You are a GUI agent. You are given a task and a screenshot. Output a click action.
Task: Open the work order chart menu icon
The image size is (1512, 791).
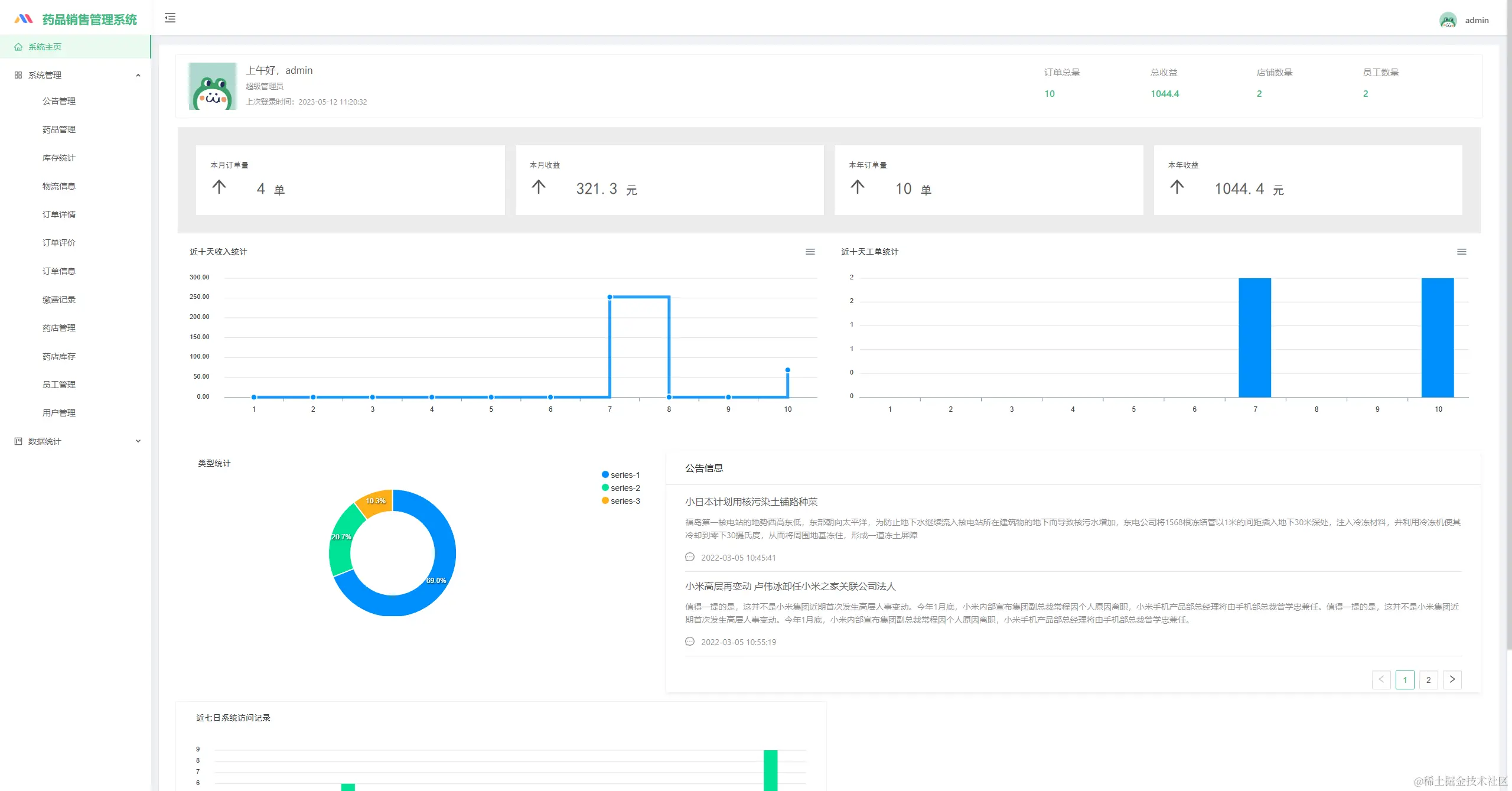1462,252
